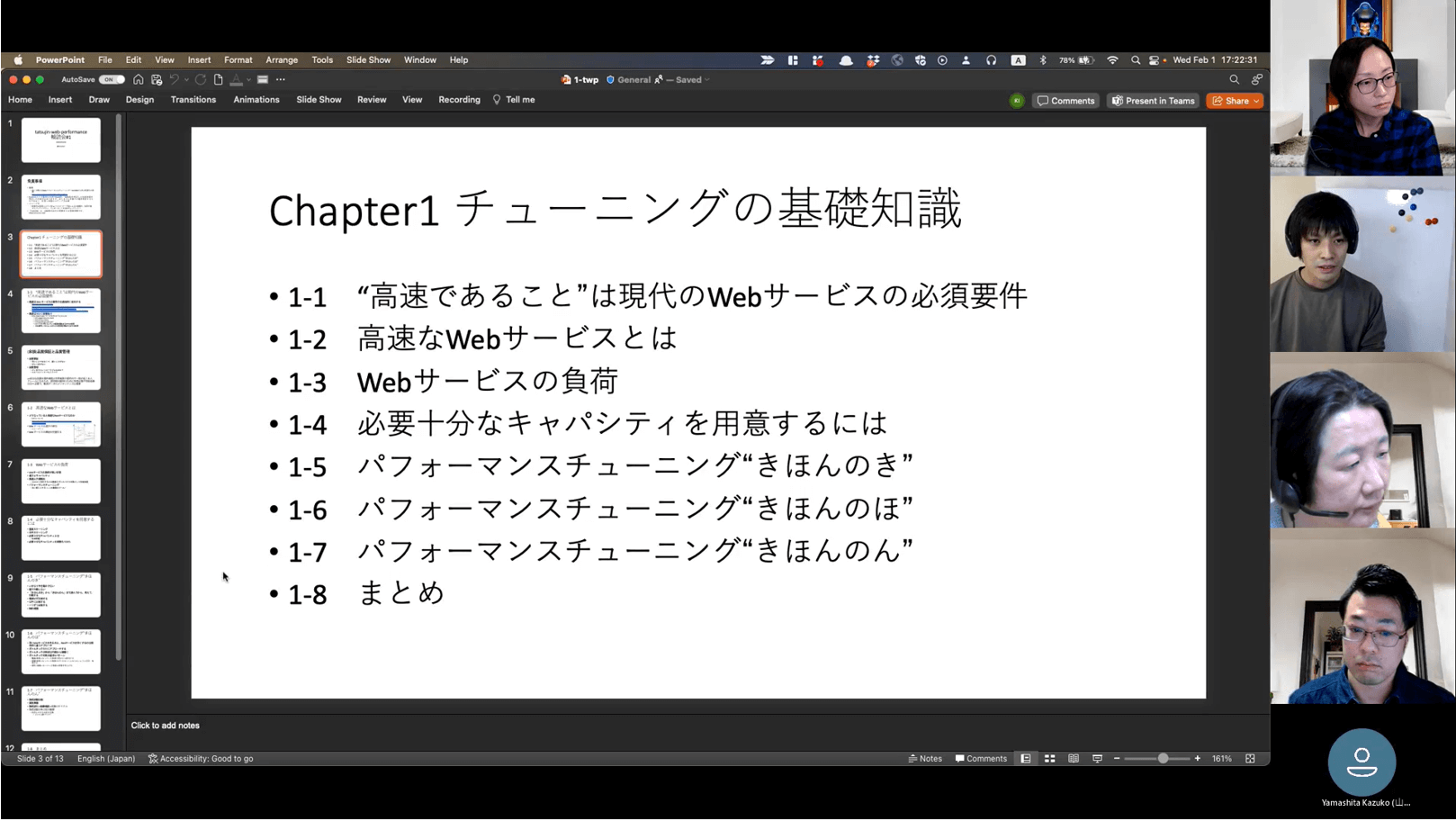Switch to Reading view icon
Viewport: 1456px width, 821px height.
point(1074,759)
